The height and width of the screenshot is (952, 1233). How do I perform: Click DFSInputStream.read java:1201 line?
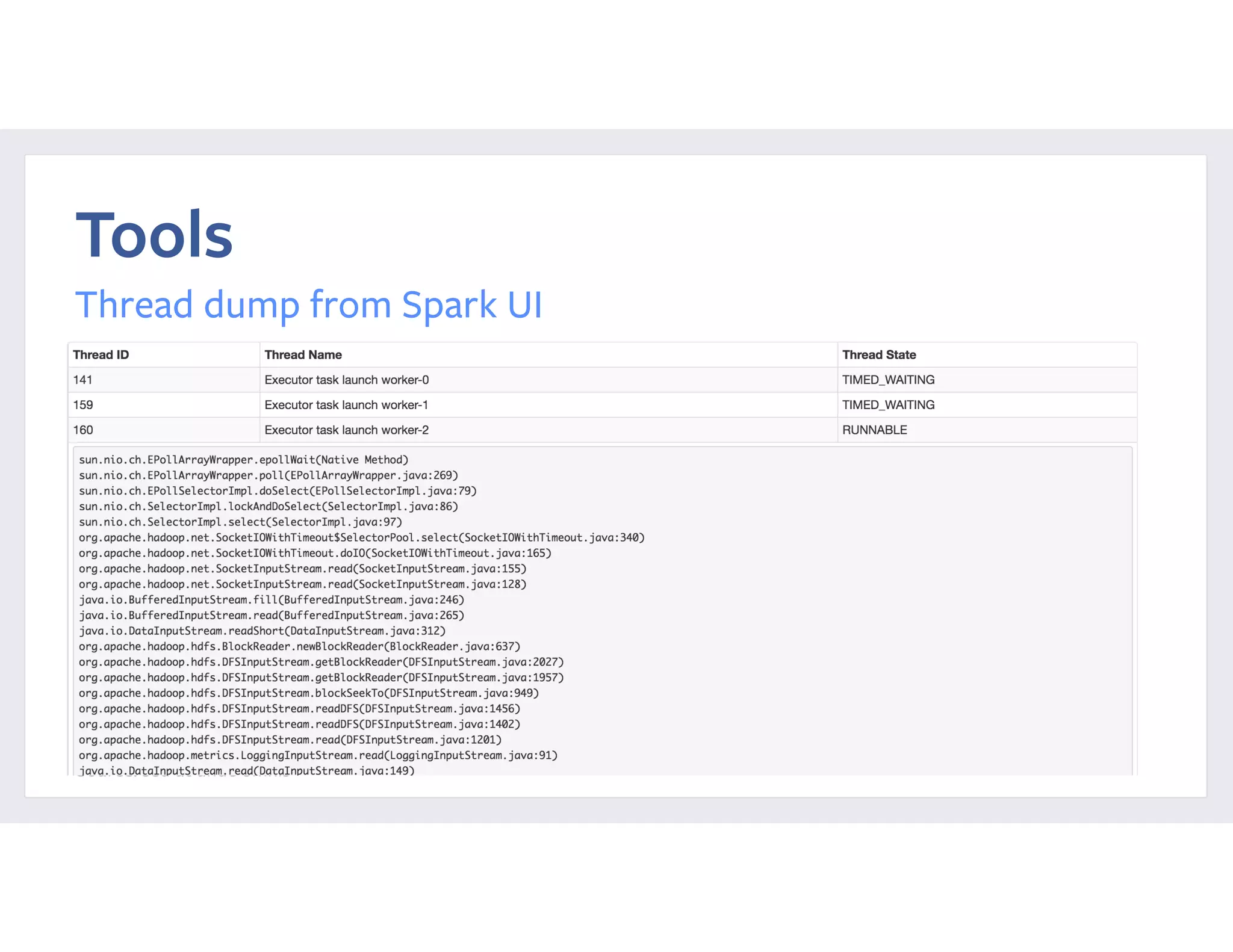(290, 741)
